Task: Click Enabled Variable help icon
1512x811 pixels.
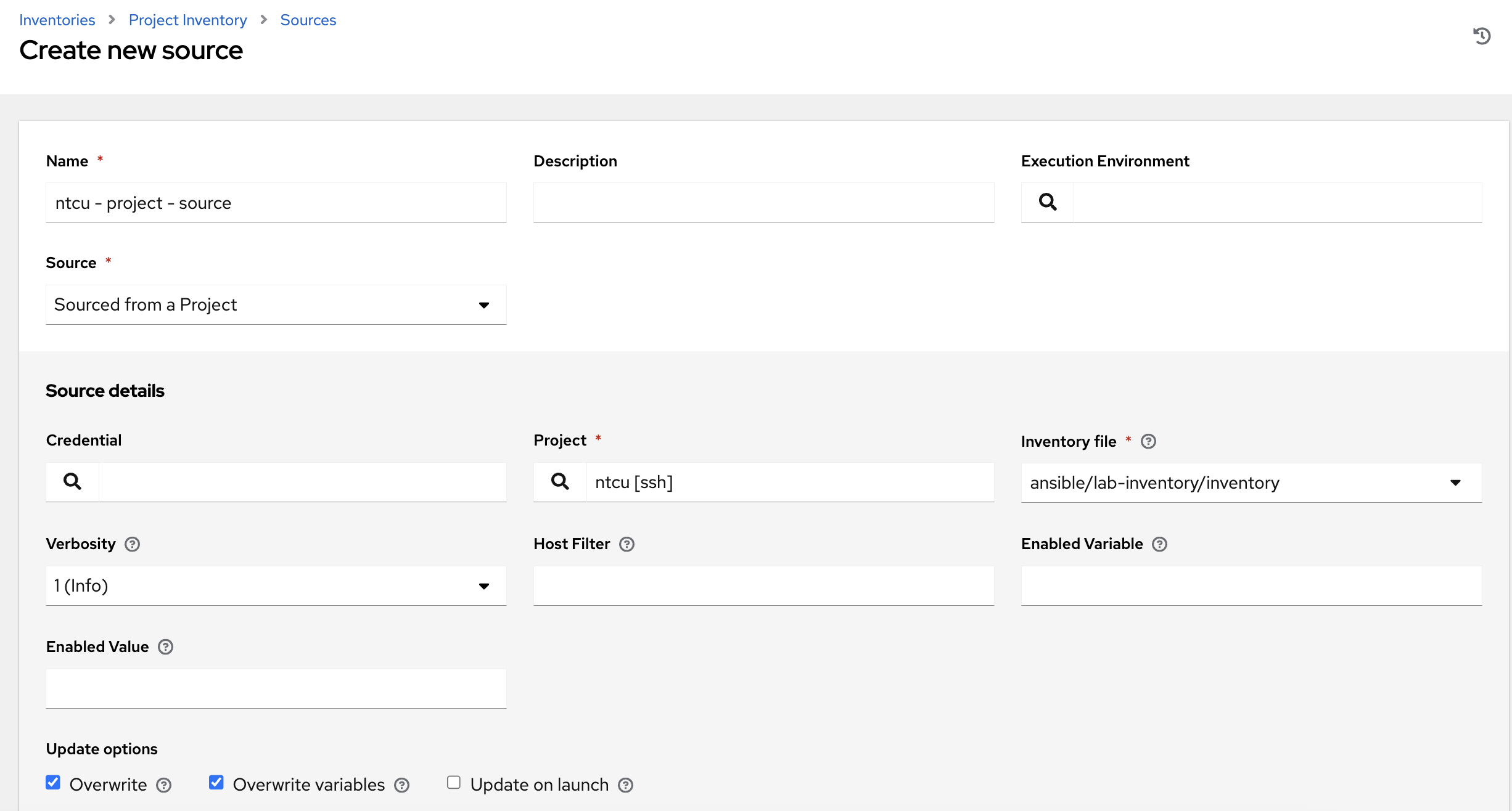Action: click(x=1159, y=544)
